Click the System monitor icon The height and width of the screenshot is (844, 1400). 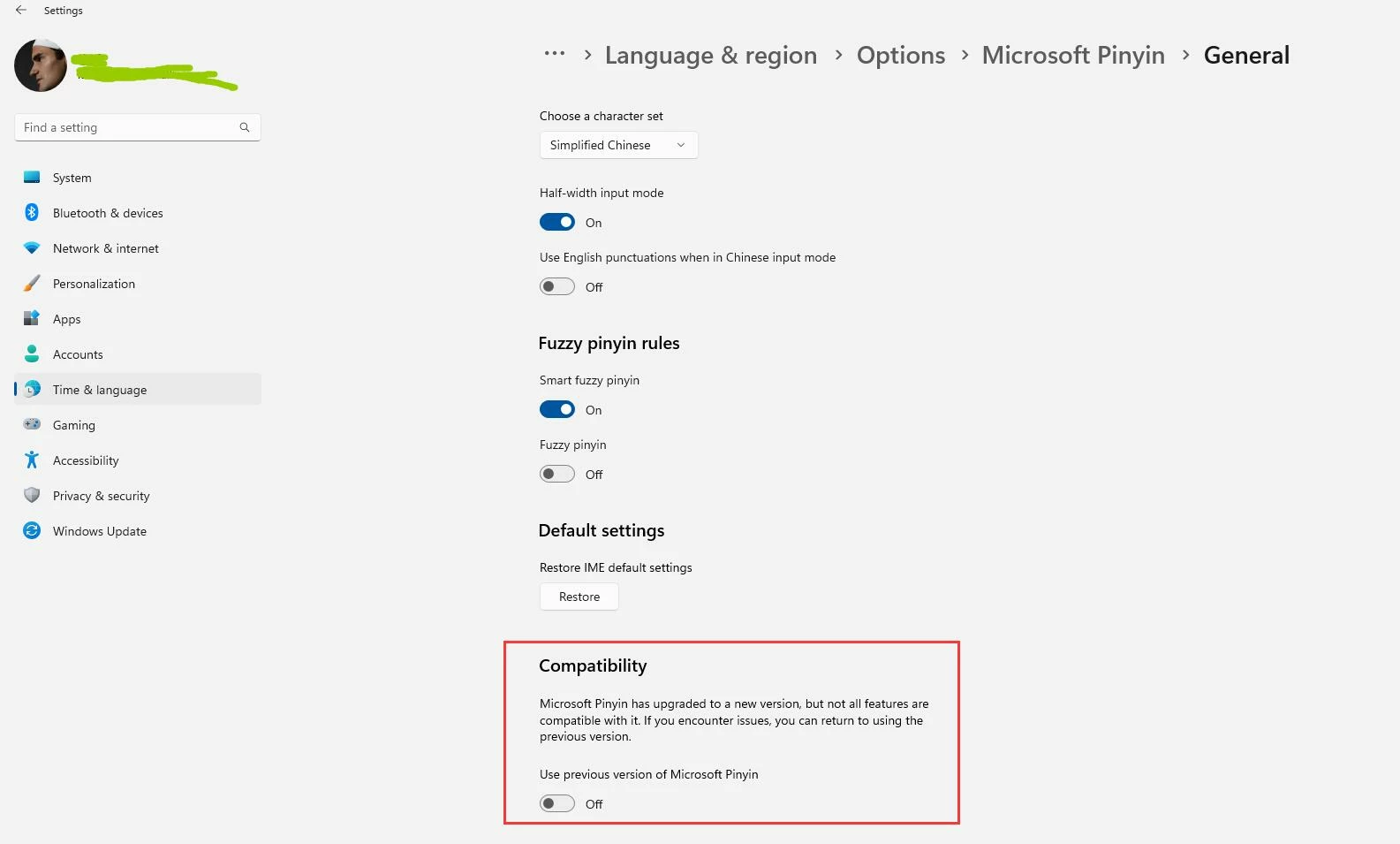(32, 177)
